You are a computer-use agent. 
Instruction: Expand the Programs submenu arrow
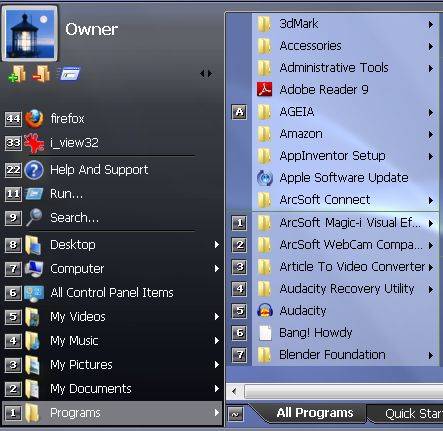tap(217, 413)
